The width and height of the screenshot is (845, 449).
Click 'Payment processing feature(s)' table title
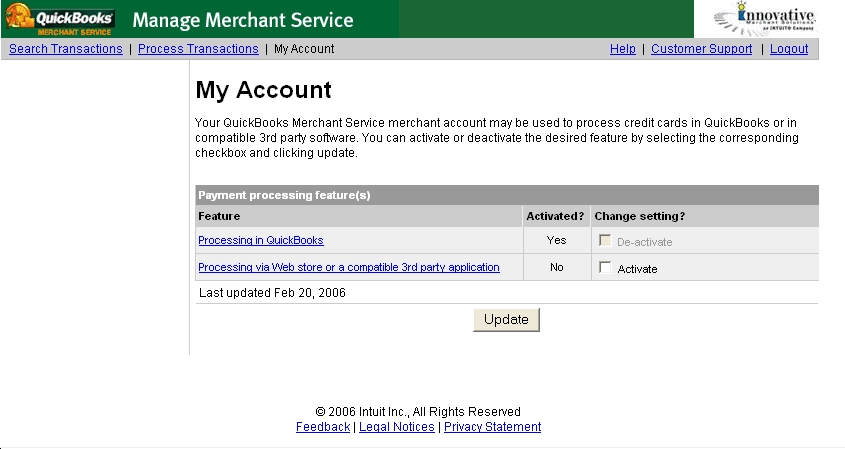(x=285, y=195)
